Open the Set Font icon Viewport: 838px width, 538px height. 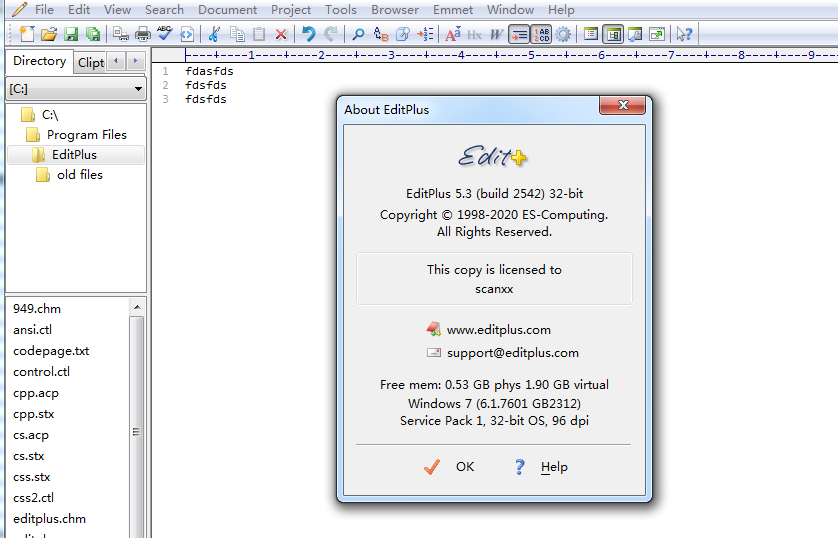452,34
